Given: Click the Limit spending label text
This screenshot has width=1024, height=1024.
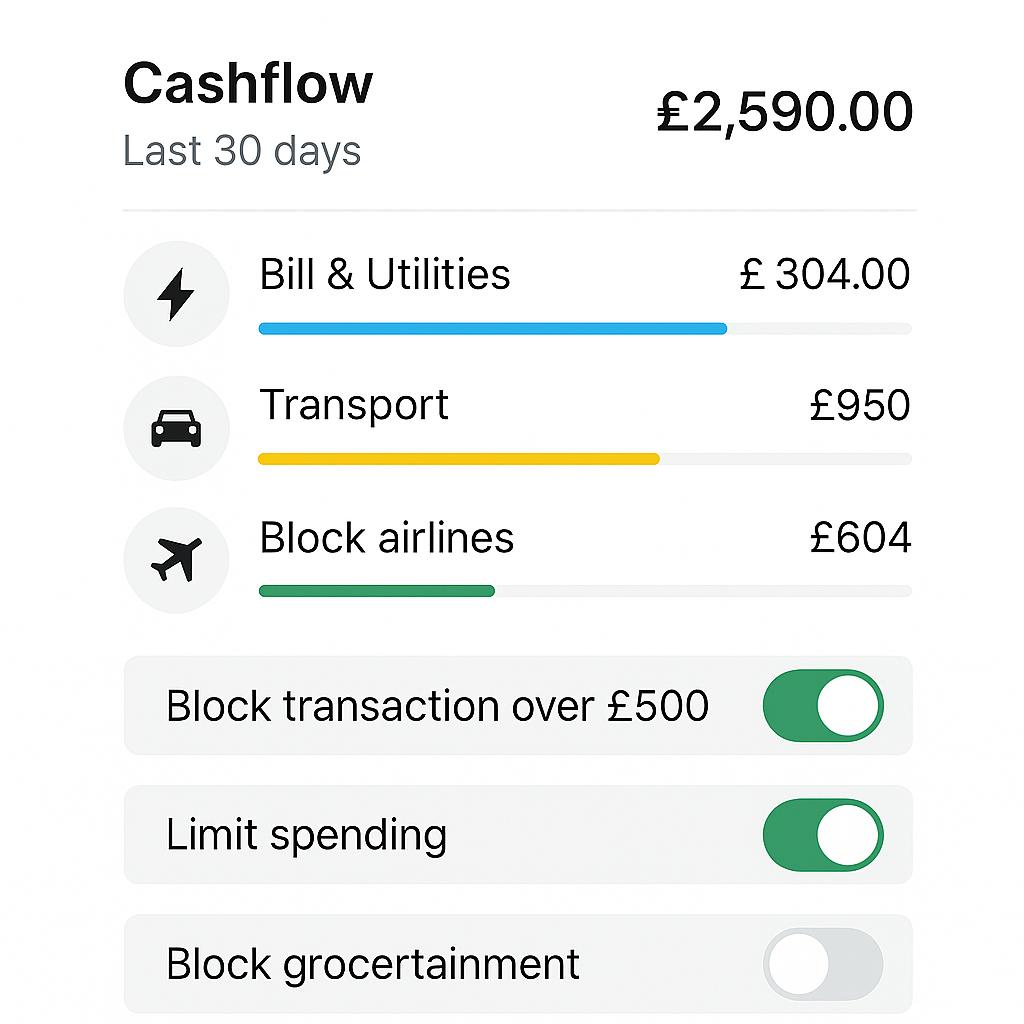Looking at the screenshot, I should pos(306,835).
